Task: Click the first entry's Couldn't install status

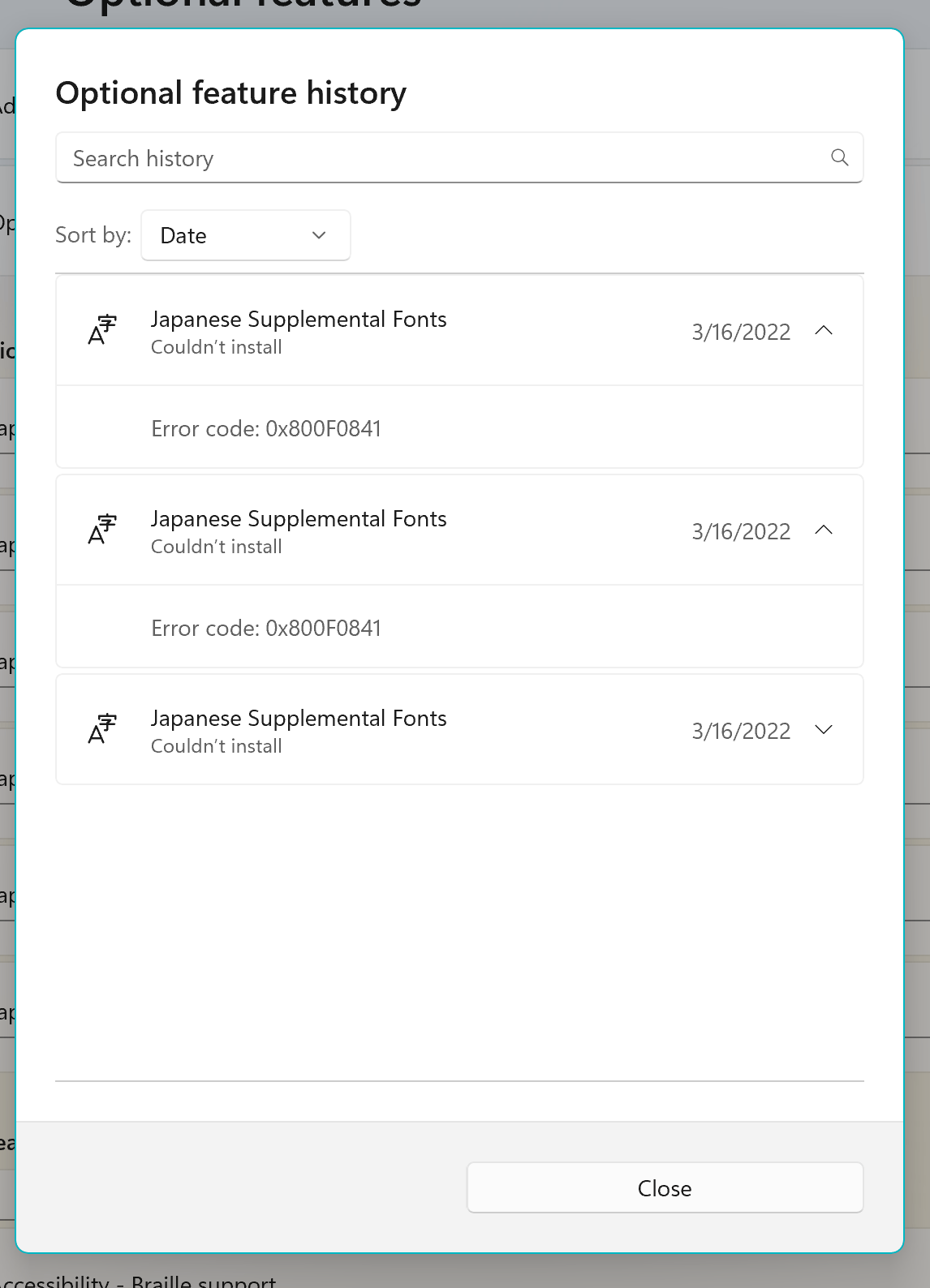Action: pos(217,347)
